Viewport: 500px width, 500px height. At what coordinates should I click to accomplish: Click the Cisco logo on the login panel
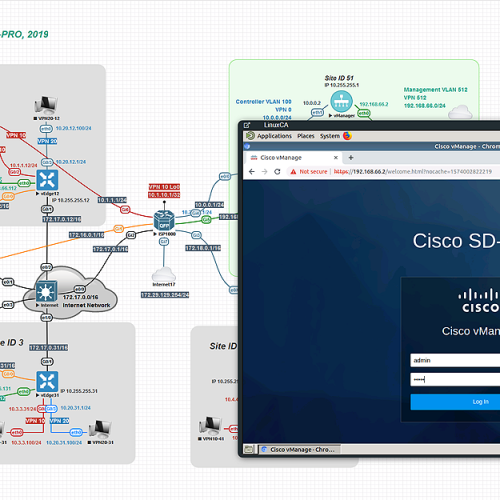(x=479, y=301)
